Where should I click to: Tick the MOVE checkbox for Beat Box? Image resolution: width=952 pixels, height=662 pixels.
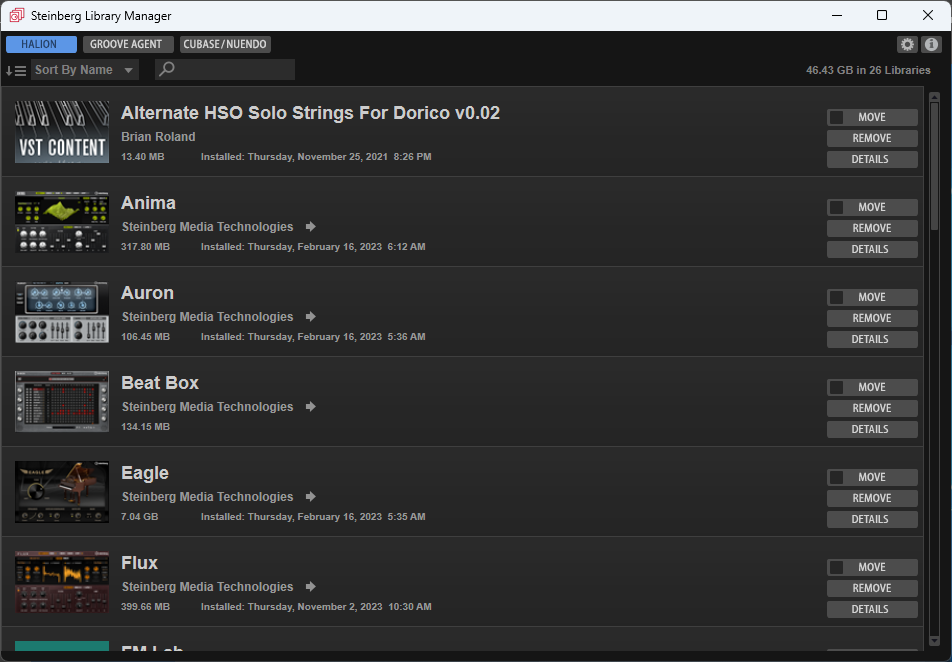coord(837,387)
